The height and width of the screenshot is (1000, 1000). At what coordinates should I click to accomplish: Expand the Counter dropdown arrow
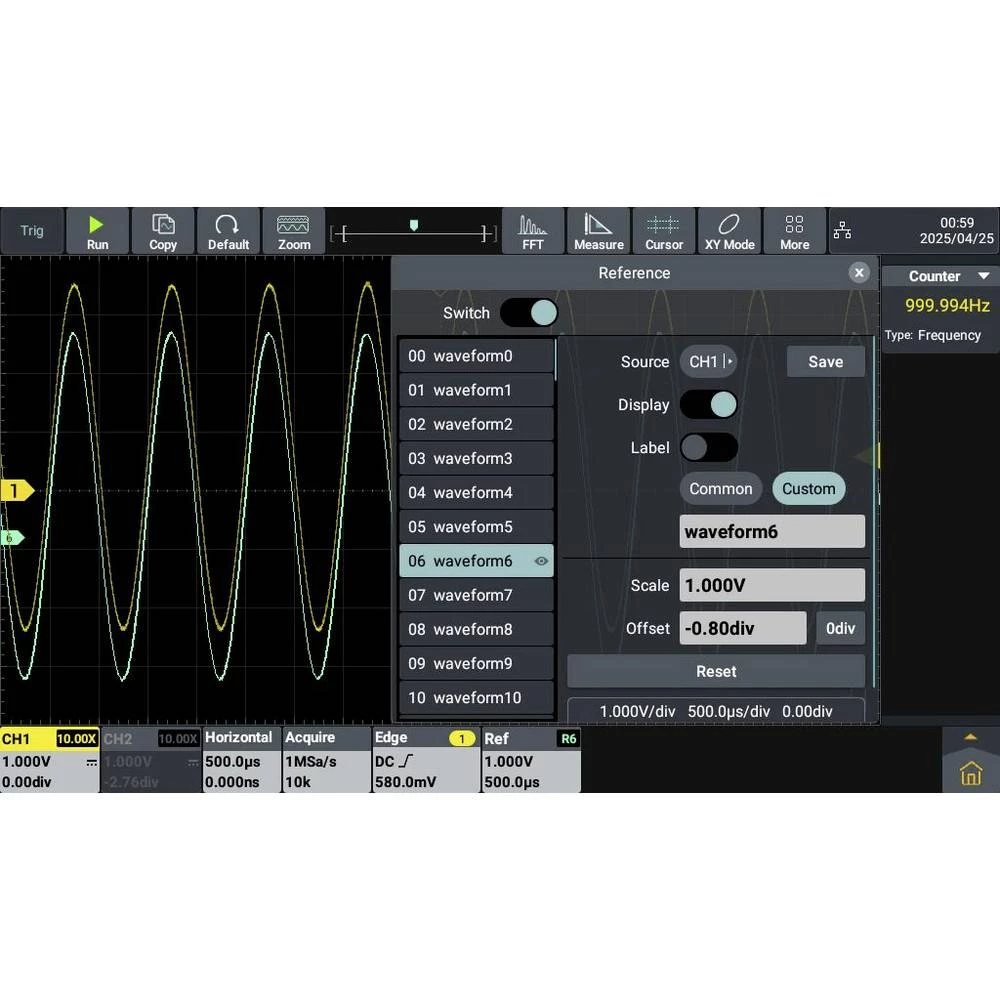click(983, 276)
